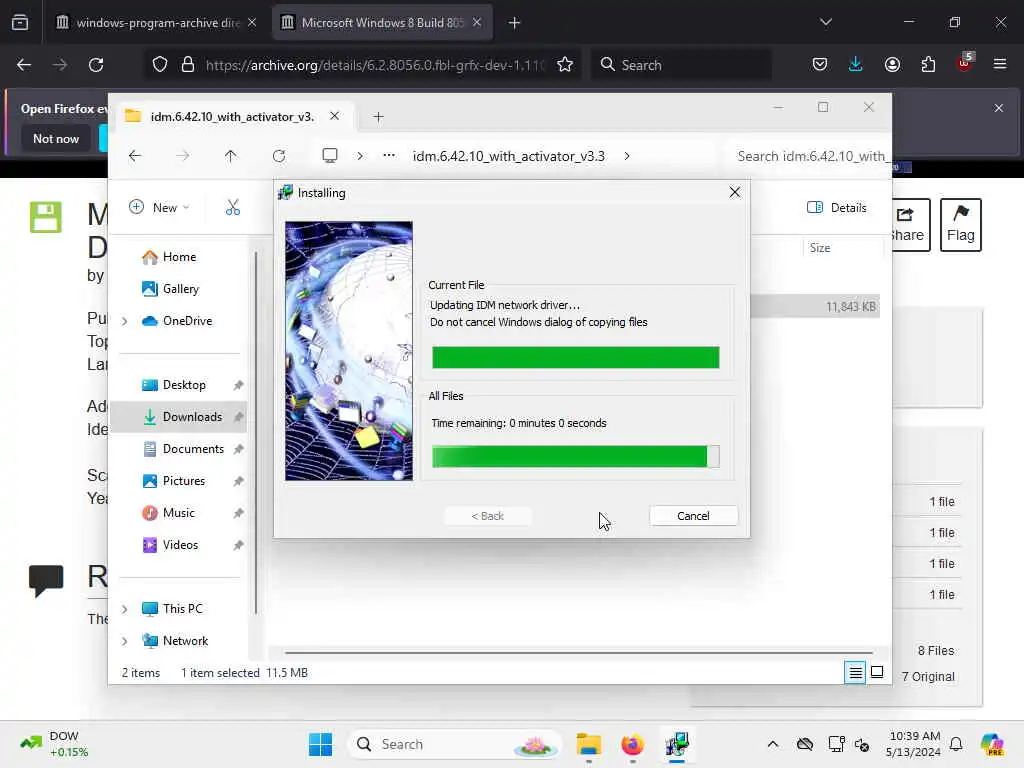Open Windows Start menu
The image size is (1024, 768).
click(321, 744)
